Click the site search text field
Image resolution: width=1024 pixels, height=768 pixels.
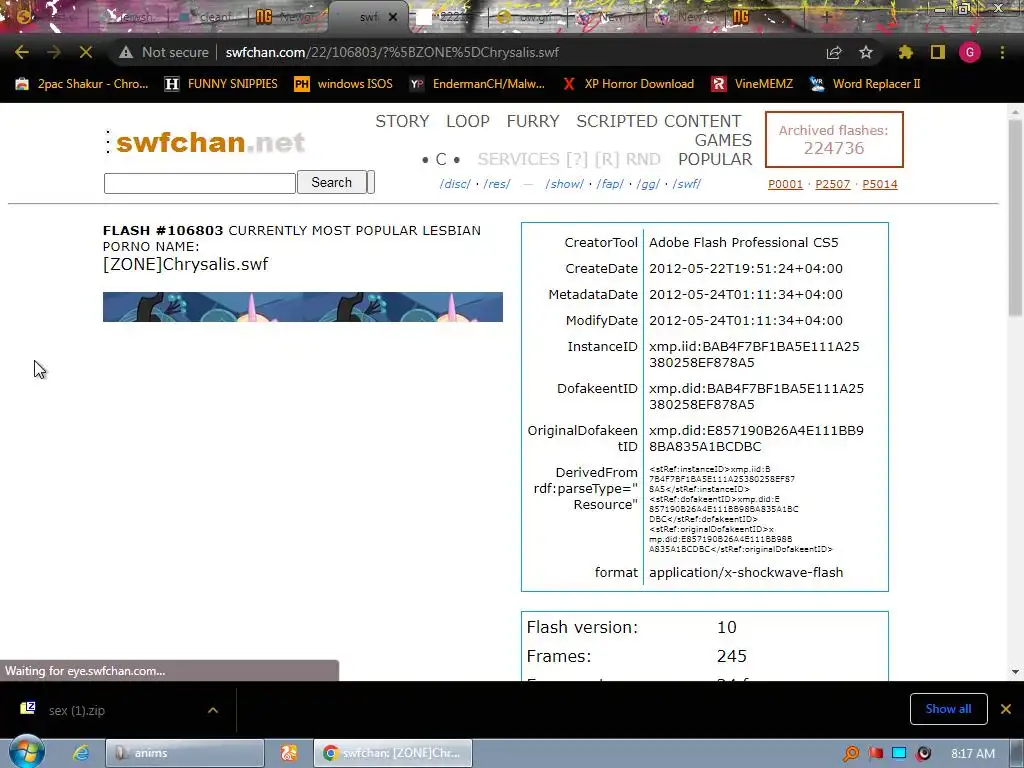[x=200, y=183]
